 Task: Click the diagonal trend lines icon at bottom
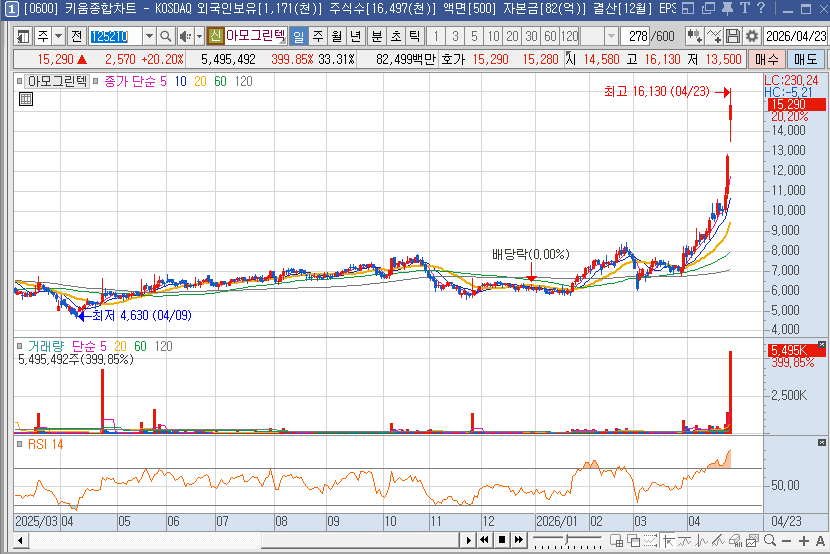718,540
